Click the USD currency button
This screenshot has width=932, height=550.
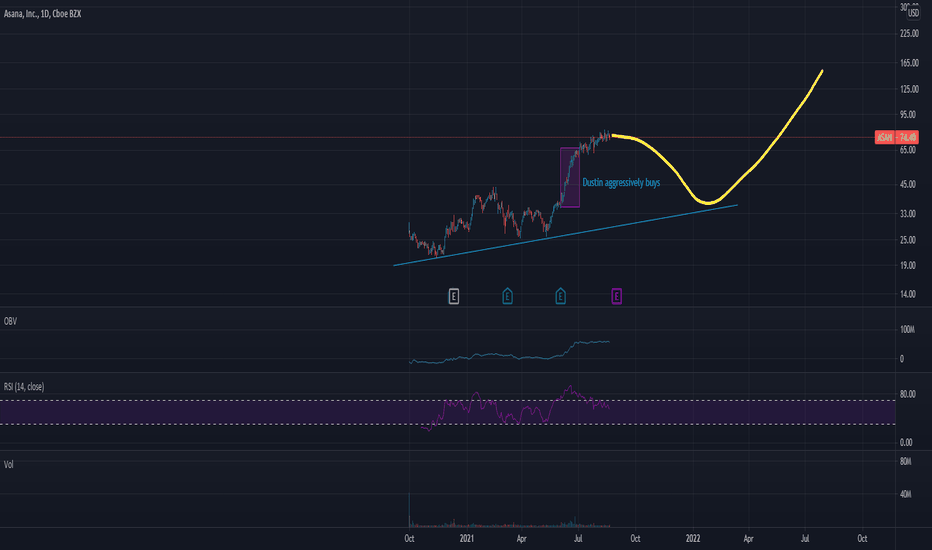point(914,13)
